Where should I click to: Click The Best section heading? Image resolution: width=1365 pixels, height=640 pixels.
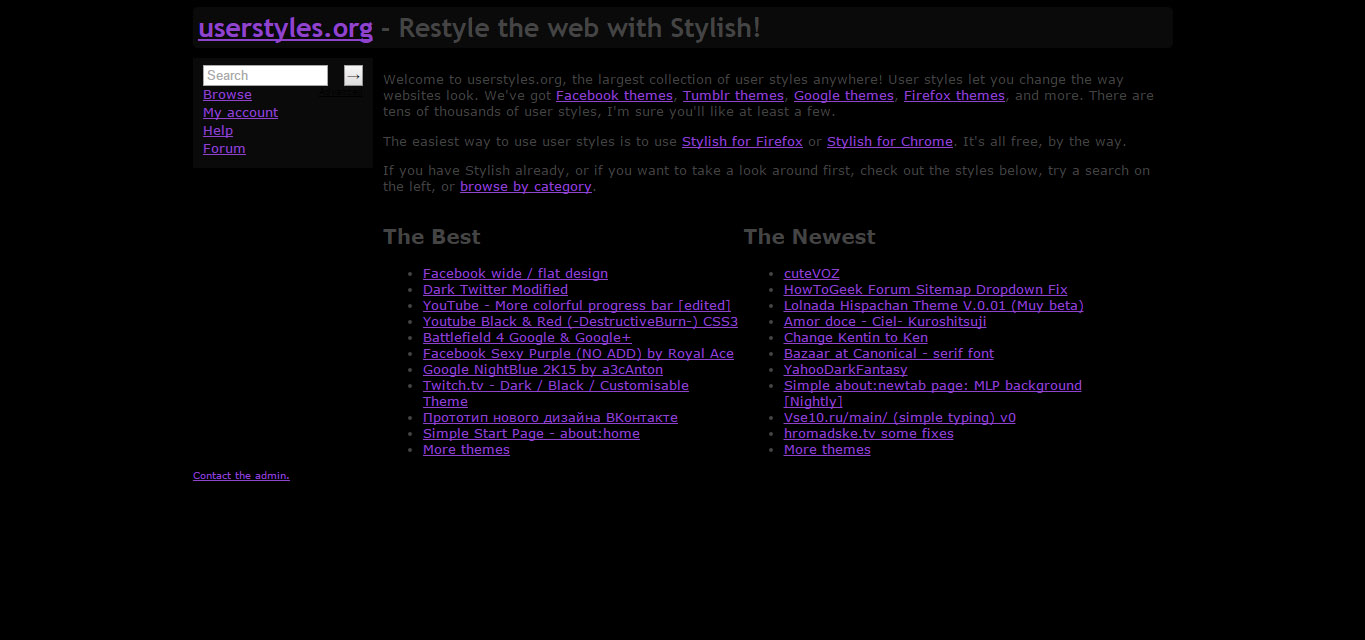tap(432, 237)
